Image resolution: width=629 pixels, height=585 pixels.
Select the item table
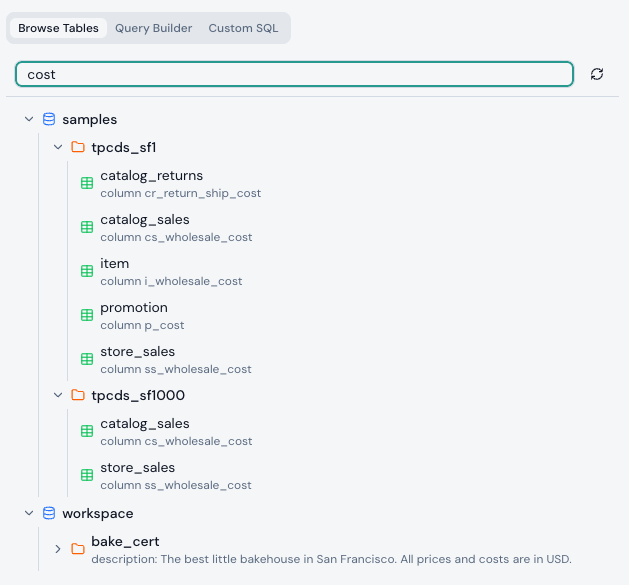[115, 264]
